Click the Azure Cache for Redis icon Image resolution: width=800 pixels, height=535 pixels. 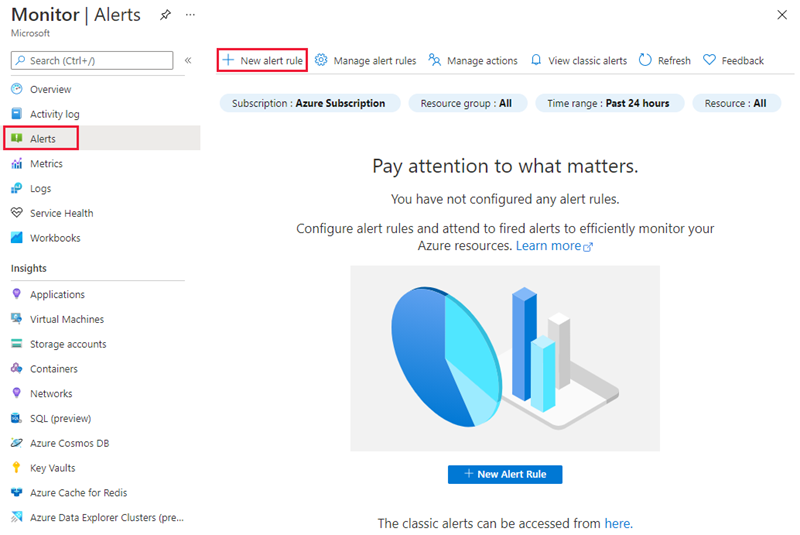17,492
